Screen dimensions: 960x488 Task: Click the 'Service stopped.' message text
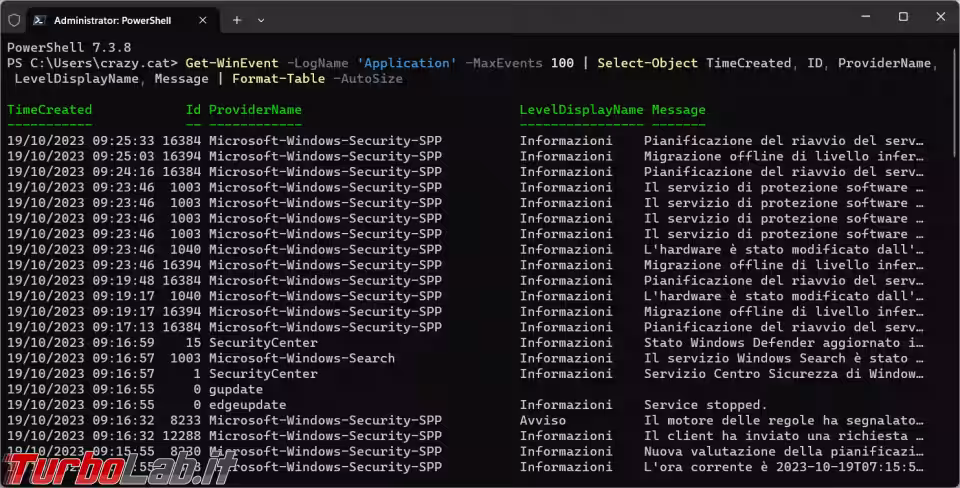pyautogui.click(x=705, y=405)
